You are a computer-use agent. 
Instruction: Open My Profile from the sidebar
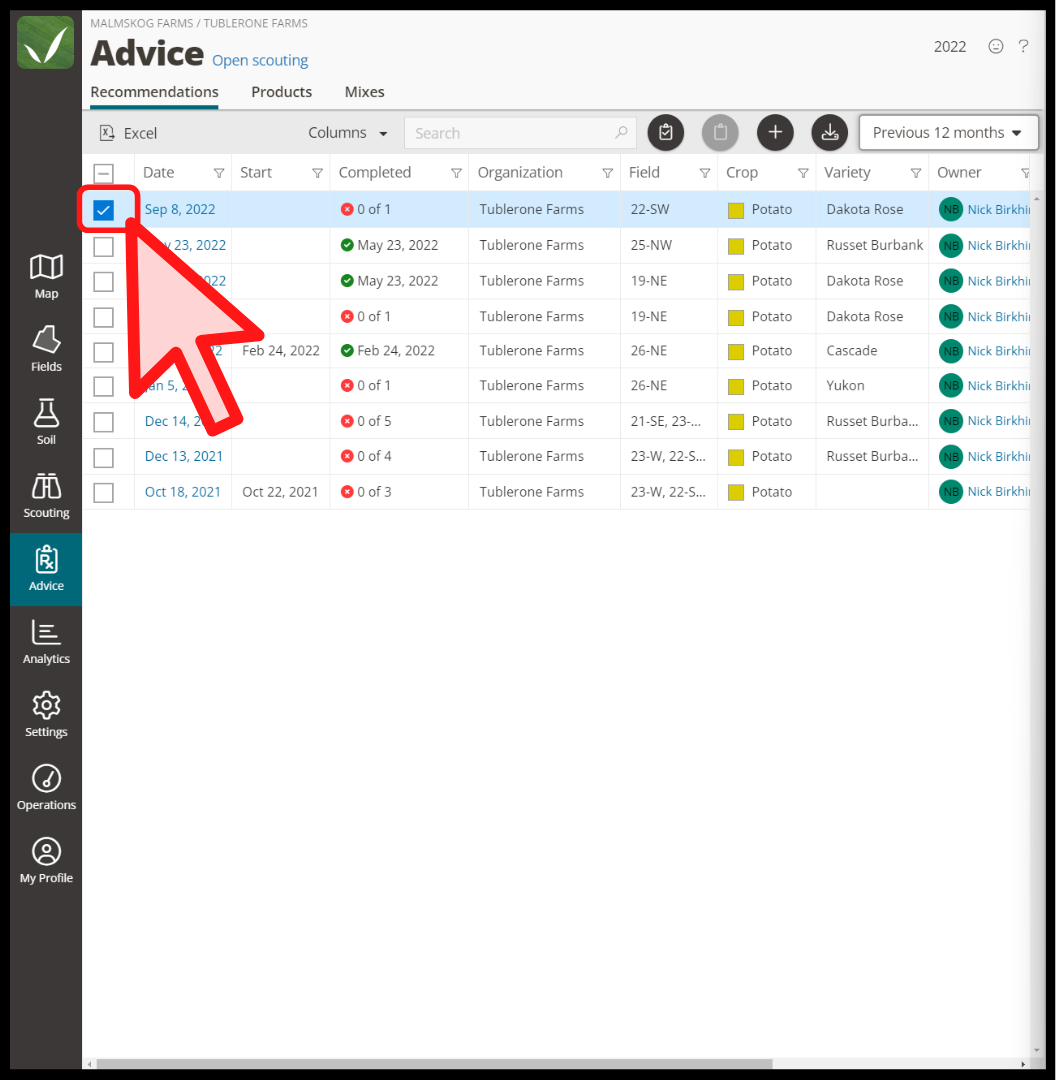[x=46, y=861]
